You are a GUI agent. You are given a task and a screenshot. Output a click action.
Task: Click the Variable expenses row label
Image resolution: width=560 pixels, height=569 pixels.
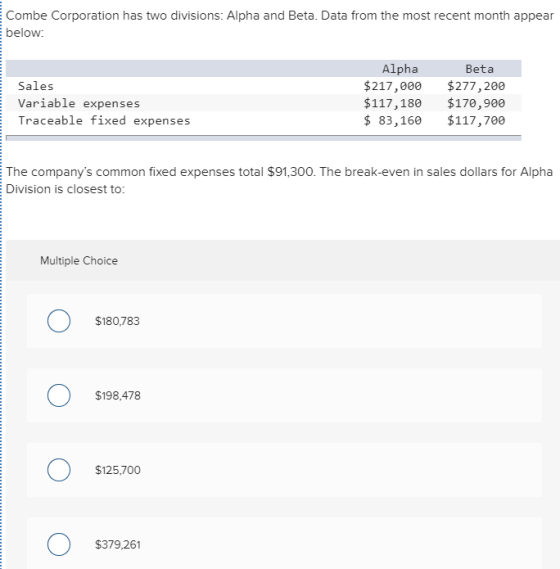(x=79, y=103)
